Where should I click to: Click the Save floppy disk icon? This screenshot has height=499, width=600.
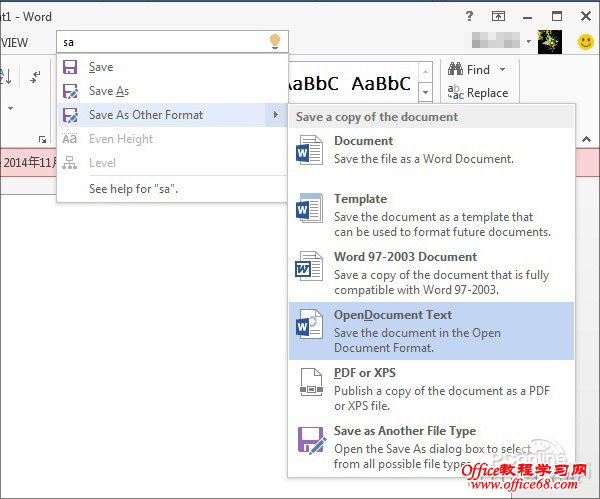pyautogui.click(x=70, y=67)
